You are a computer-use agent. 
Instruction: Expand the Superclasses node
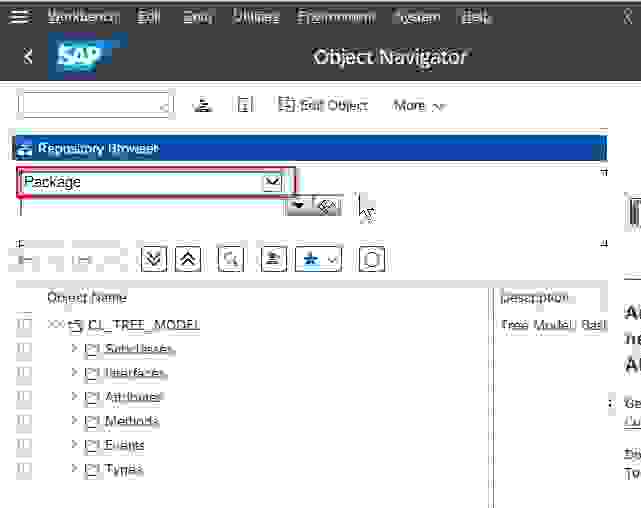coord(74,348)
